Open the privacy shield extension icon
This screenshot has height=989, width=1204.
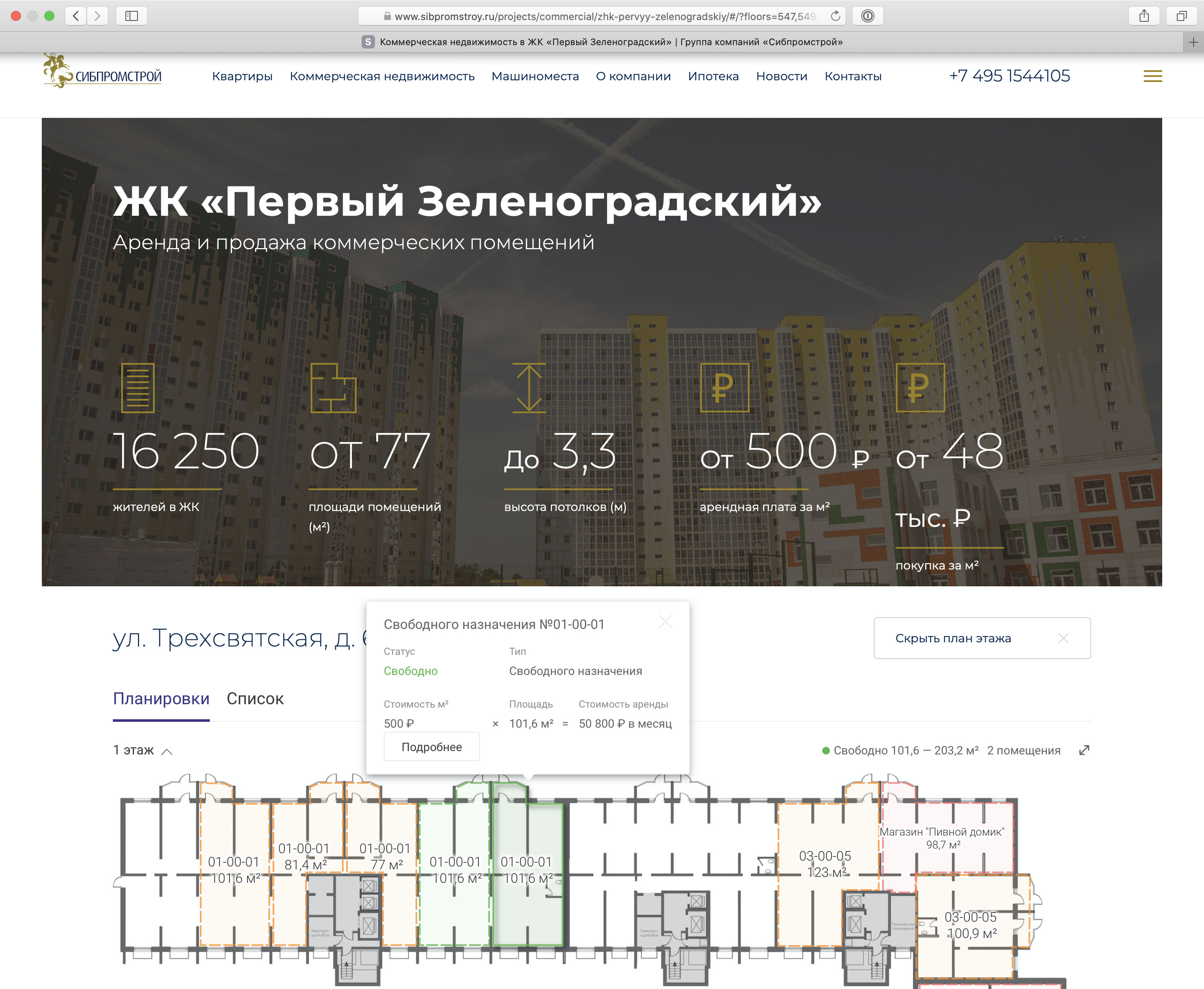[867, 16]
